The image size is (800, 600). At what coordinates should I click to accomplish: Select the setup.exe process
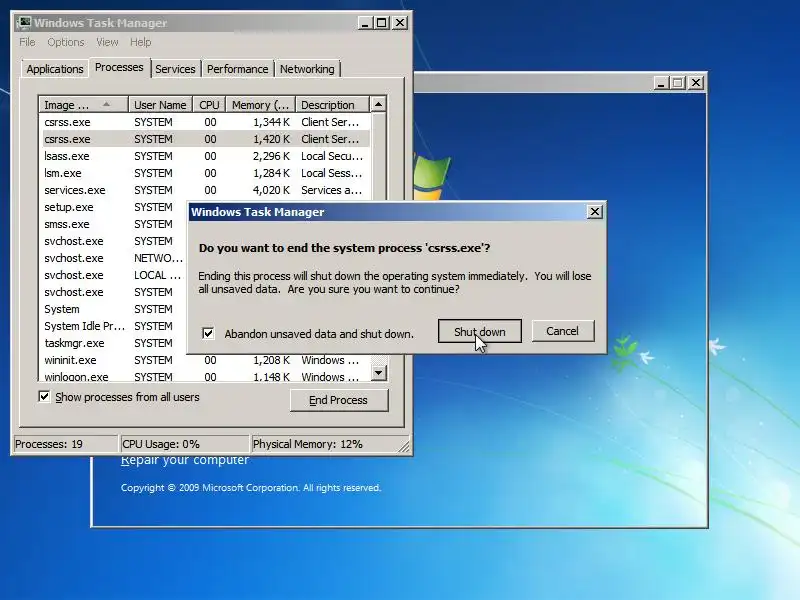click(x=114, y=207)
